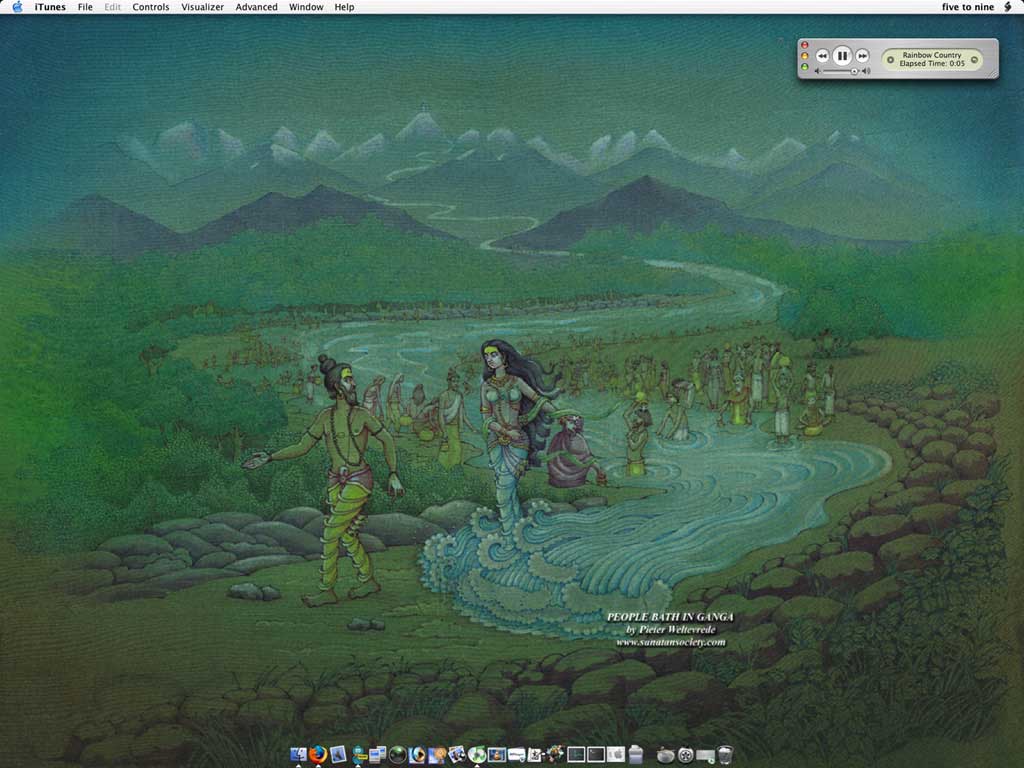Screen dimensions: 1024x768
Task: Click the grey Apple logo Dock icon
Action: 615,755
